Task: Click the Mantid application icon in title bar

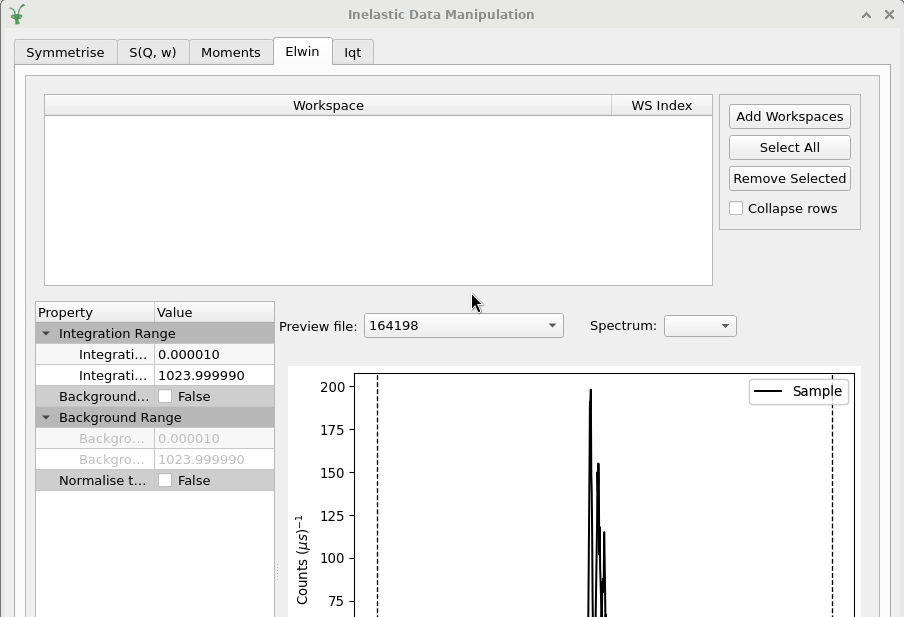Action: (x=17, y=14)
